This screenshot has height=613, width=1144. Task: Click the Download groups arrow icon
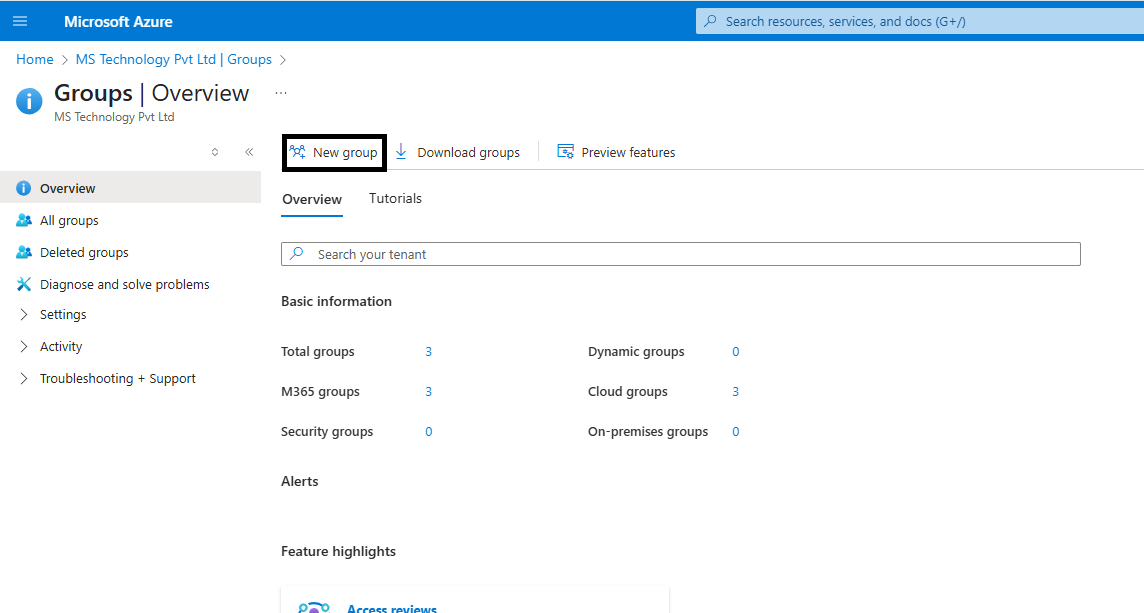[401, 152]
